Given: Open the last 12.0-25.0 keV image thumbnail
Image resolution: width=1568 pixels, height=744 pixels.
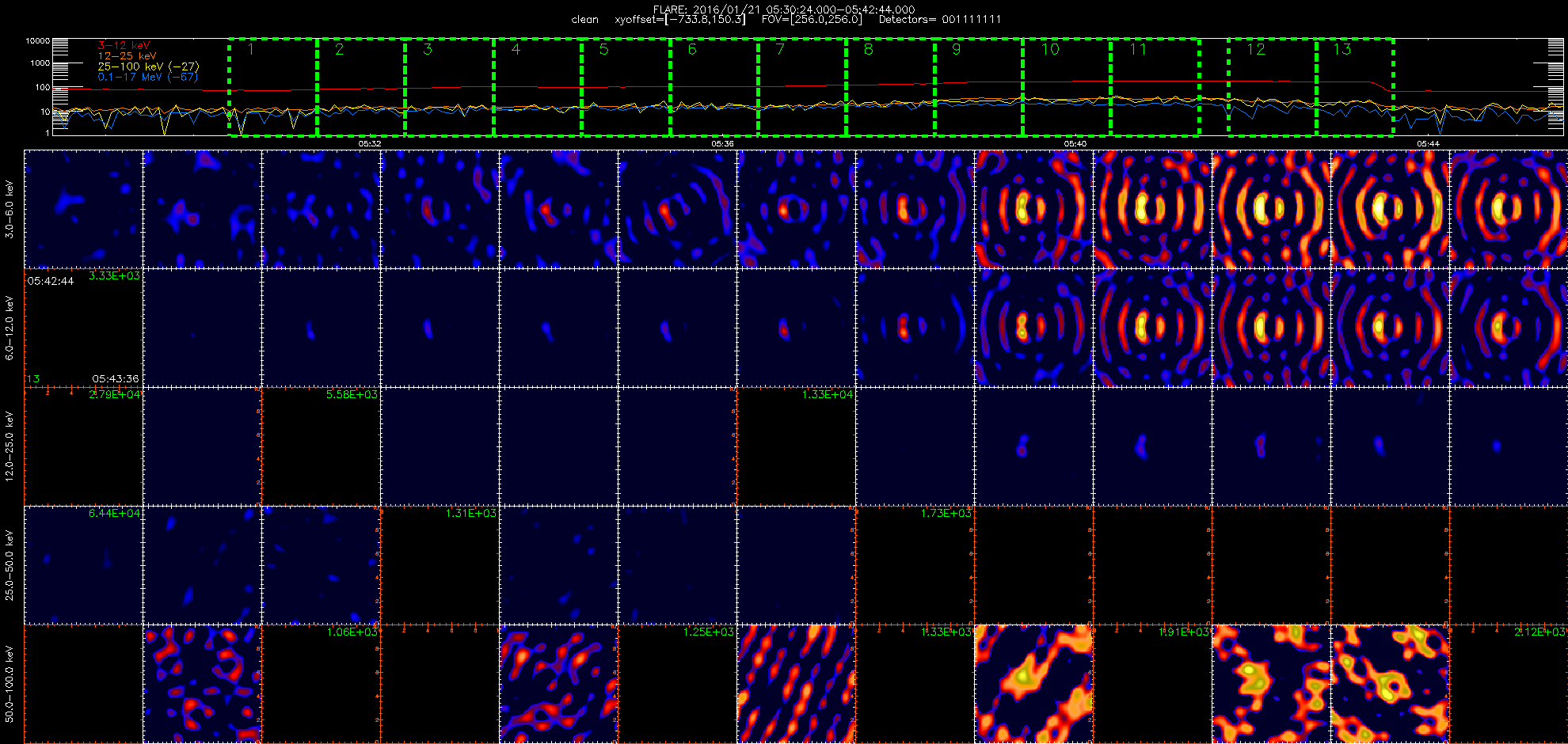Looking at the screenshot, I should pos(1509,446).
